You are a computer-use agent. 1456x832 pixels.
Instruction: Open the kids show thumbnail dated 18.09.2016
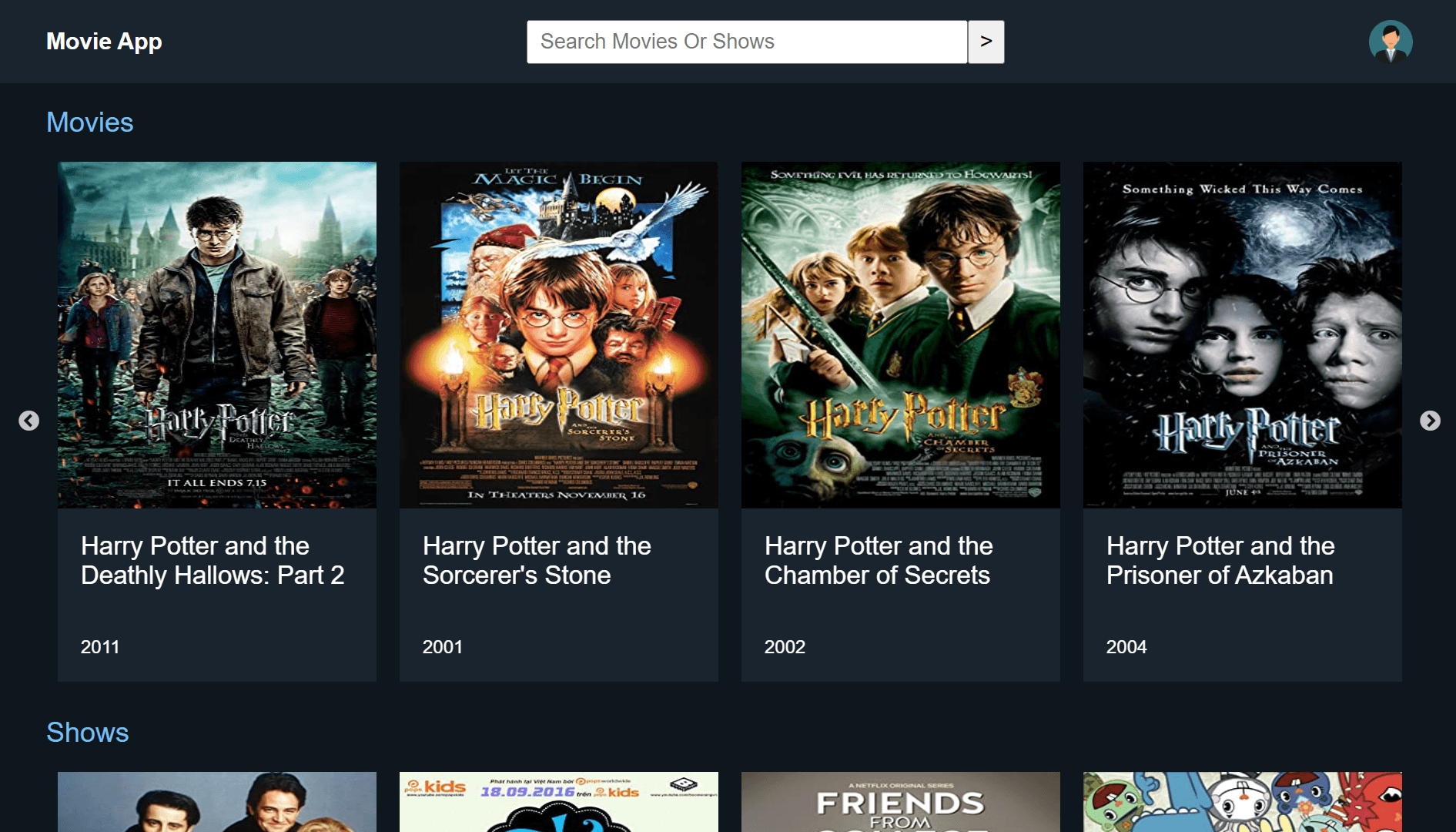click(559, 802)
